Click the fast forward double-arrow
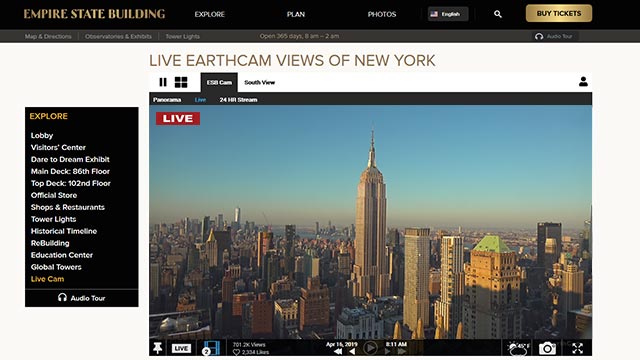The width and height of the screenshot is (640, 360). 402,351
